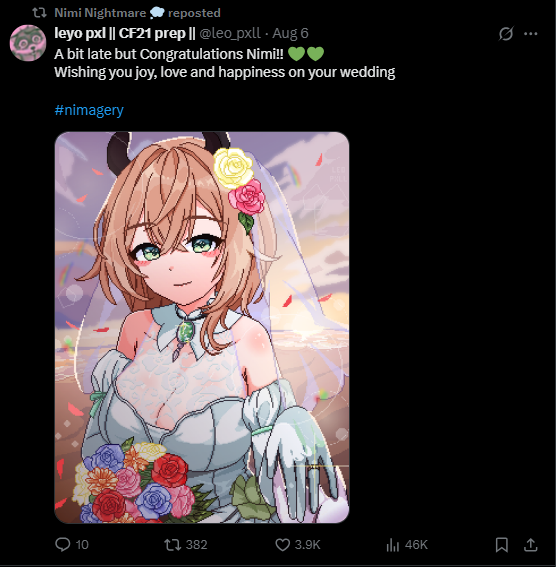
Task: Open the three-dot more options menu
Action: coord(531,34)
